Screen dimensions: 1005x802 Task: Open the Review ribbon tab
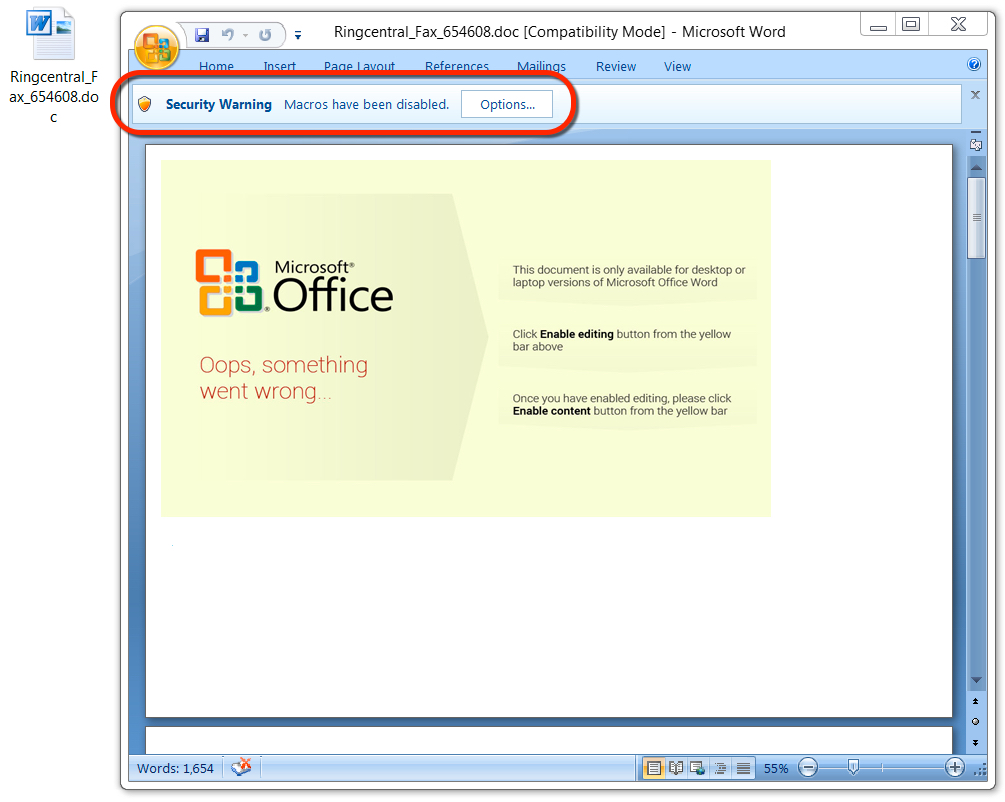(x=615, y=66)
